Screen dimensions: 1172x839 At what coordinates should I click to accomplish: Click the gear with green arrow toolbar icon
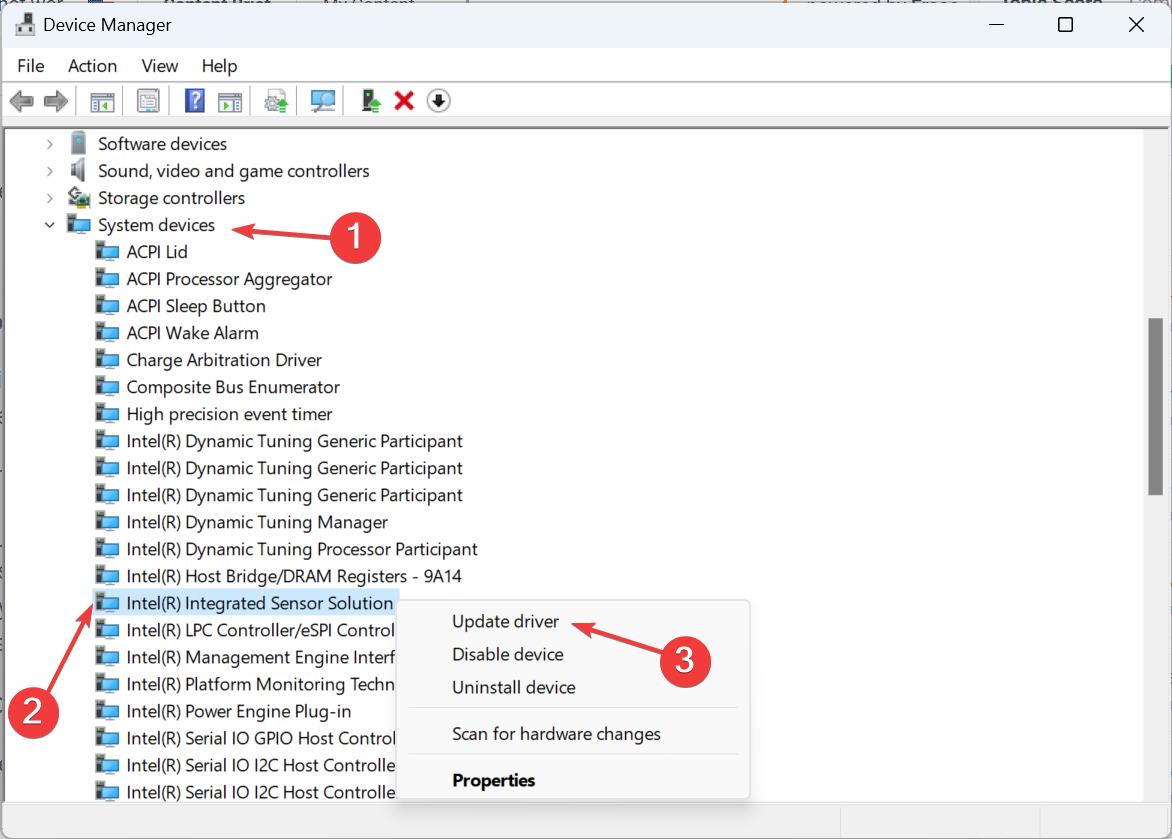pos(277,101)
